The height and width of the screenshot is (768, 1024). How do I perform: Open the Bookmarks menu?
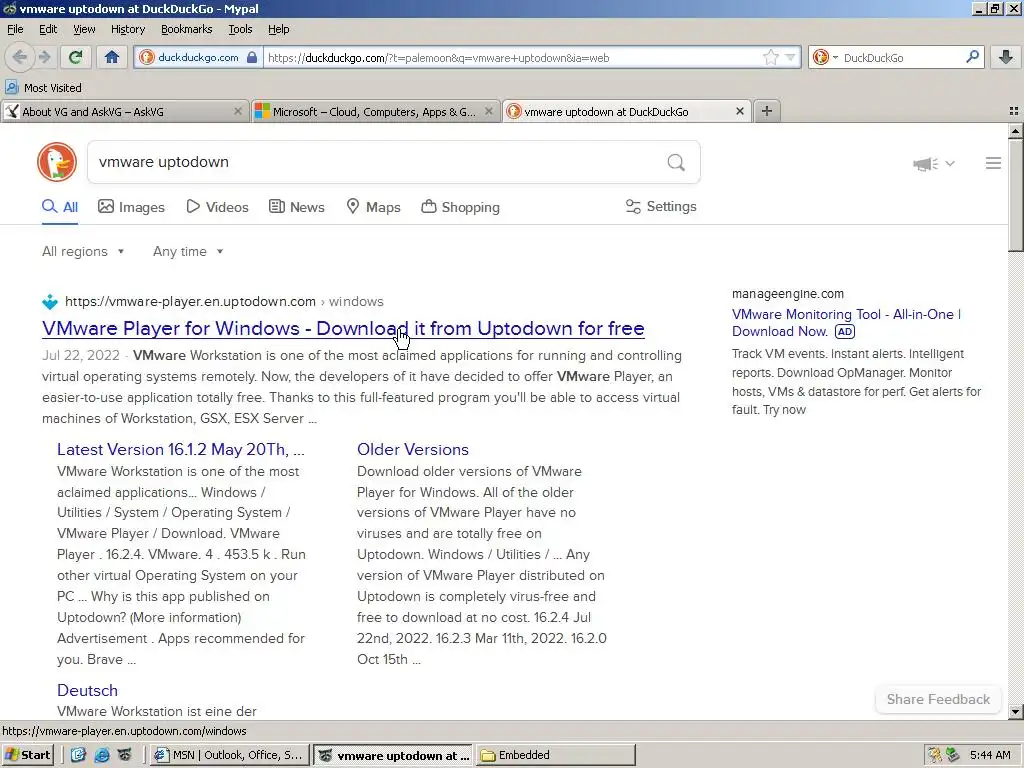click(x=186, y=29)
